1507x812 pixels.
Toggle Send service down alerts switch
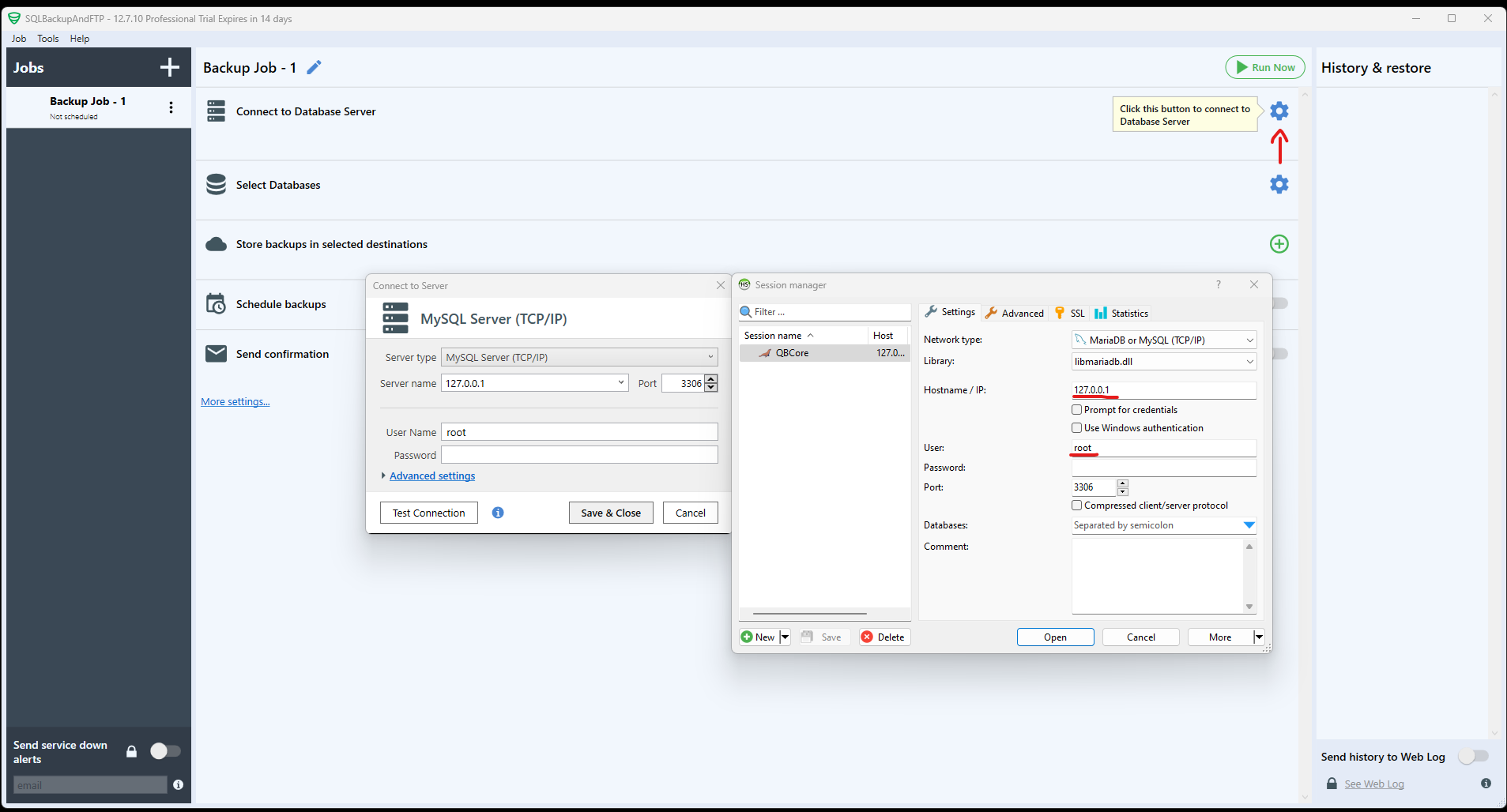(165, 751)
